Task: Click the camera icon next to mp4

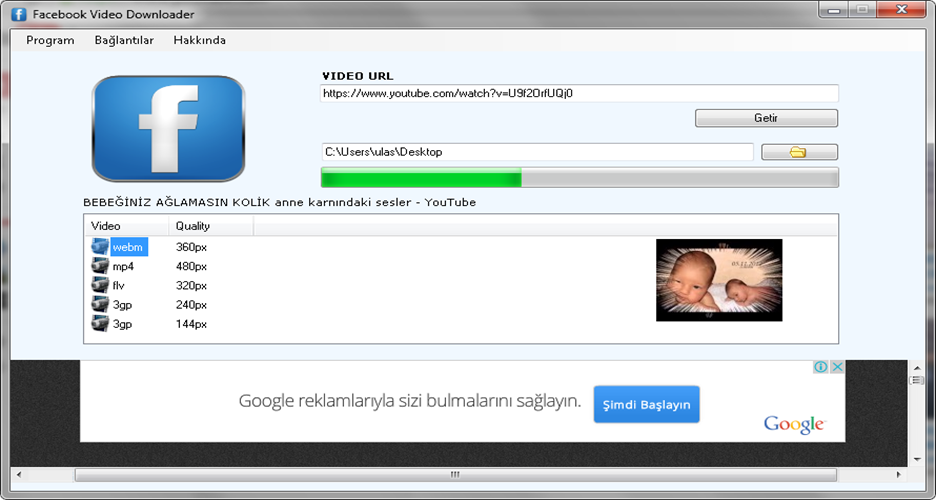Action: click(100, 266)
